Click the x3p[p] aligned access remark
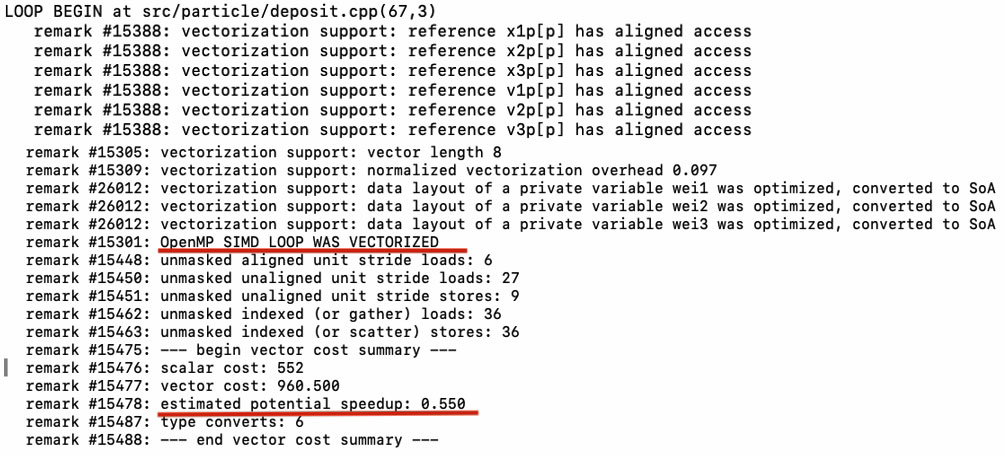Screen dimensions: 1004x457 pos(392,71)
